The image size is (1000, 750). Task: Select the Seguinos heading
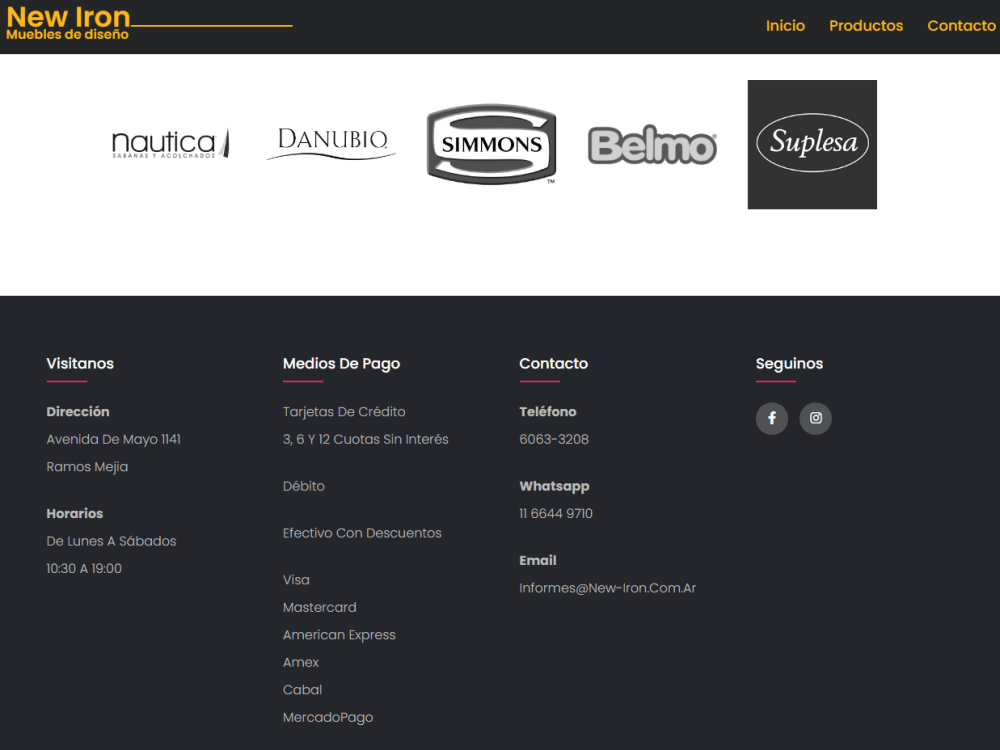pyautogui.click(x=789, y=363)
